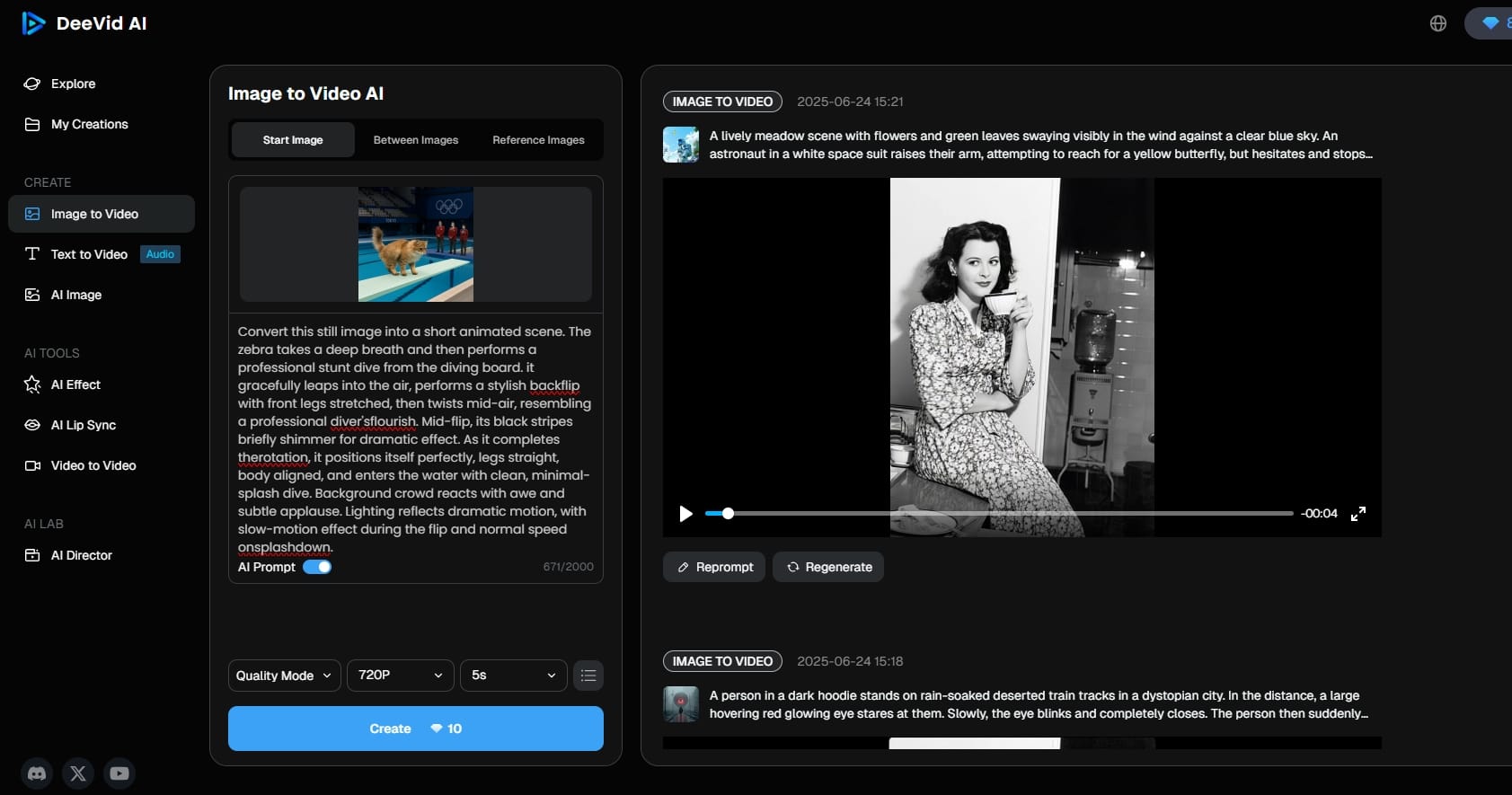
Task: Click the DeeVid AI logo
Action: tap(84, 23)
